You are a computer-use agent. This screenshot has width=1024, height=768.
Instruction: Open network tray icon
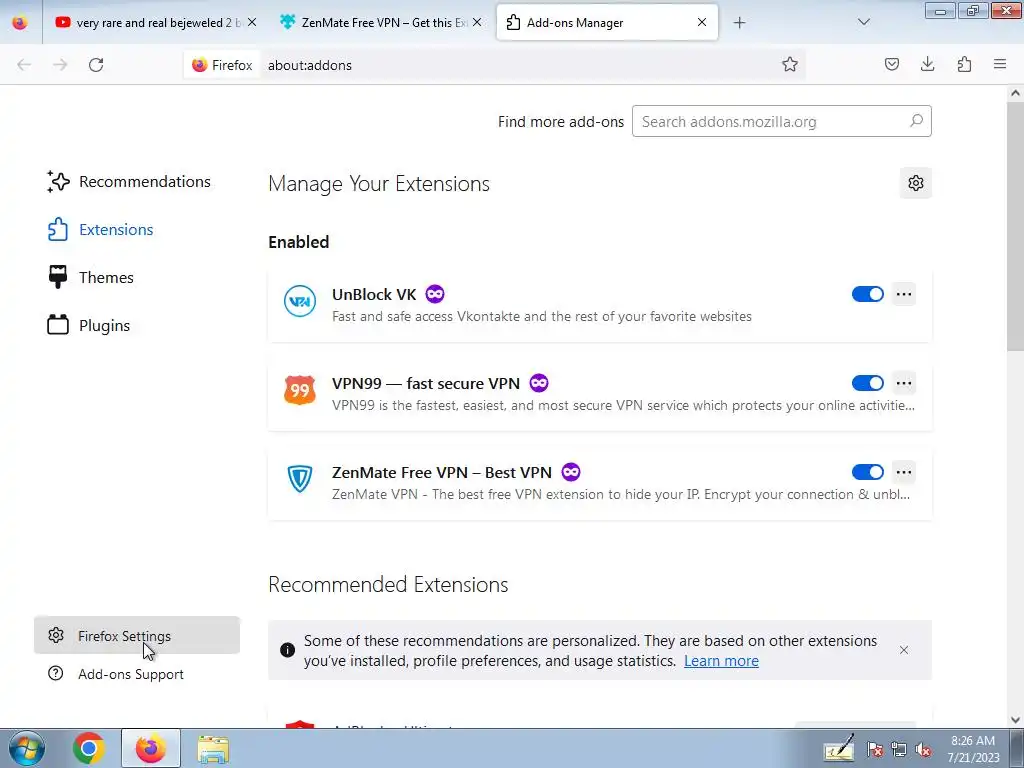[899, 749]
